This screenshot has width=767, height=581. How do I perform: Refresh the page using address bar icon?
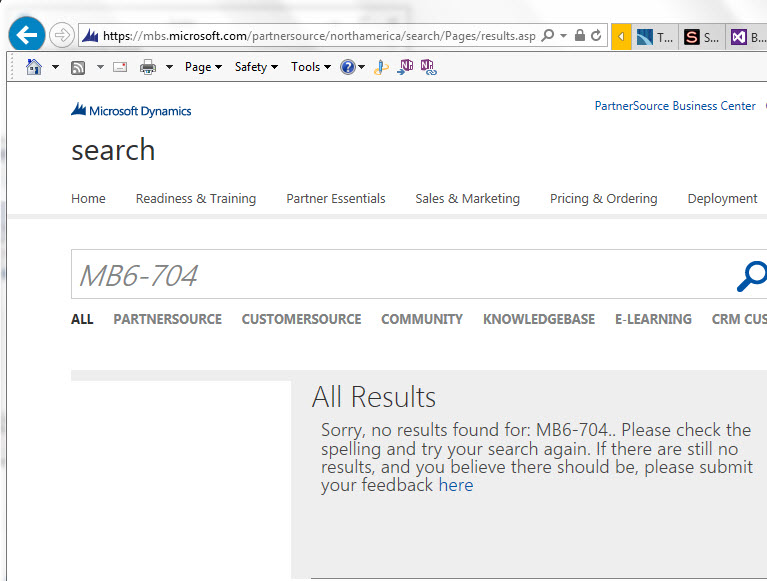597,36
